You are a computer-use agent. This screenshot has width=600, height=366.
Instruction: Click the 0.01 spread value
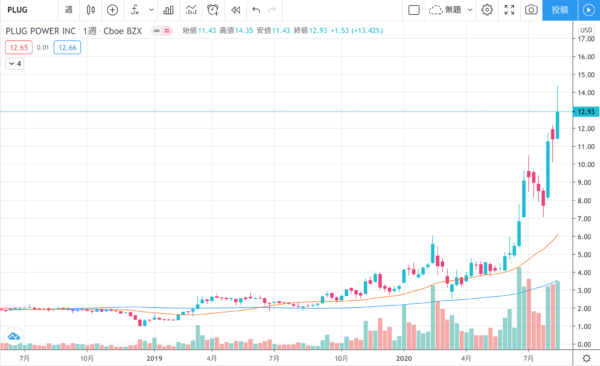tap(43, 47)
